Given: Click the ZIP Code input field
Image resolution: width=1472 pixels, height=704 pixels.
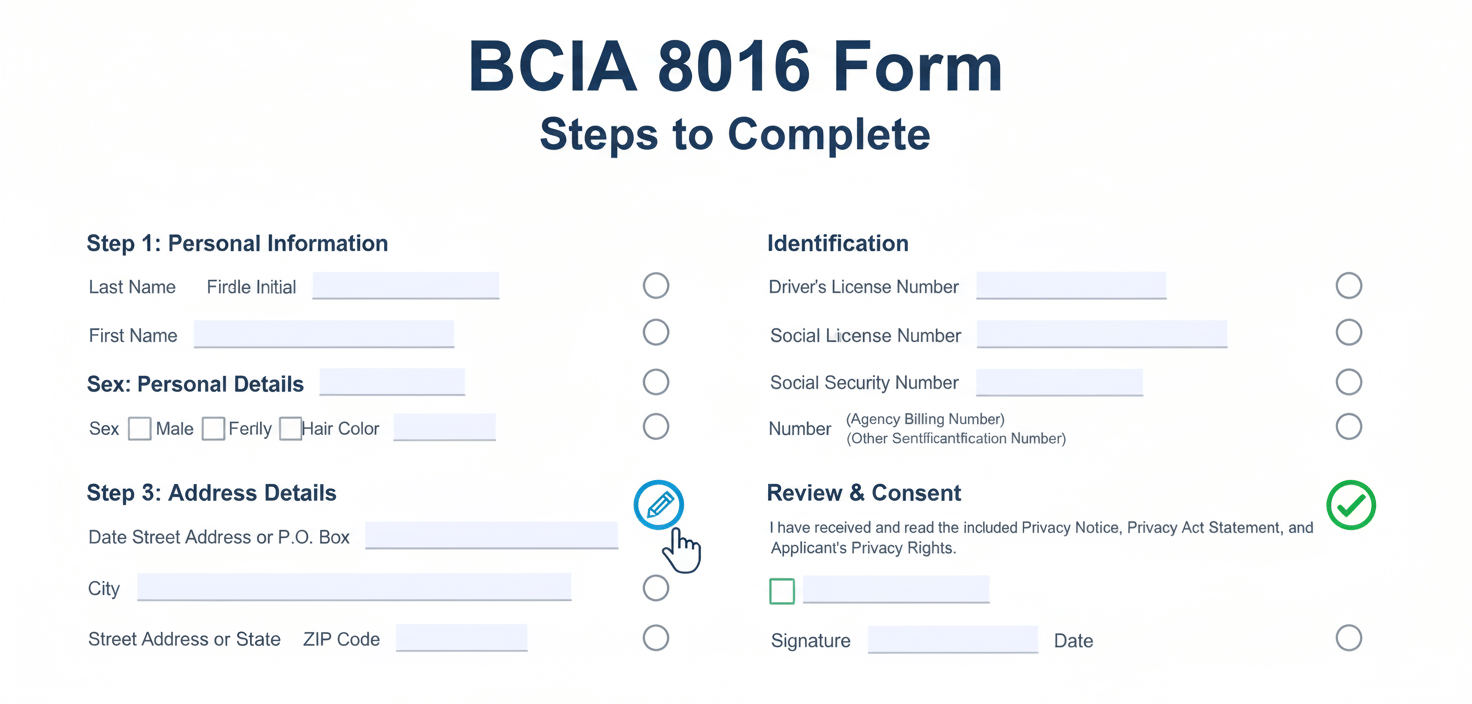Looking at the screenshot, I should point(461,638).
